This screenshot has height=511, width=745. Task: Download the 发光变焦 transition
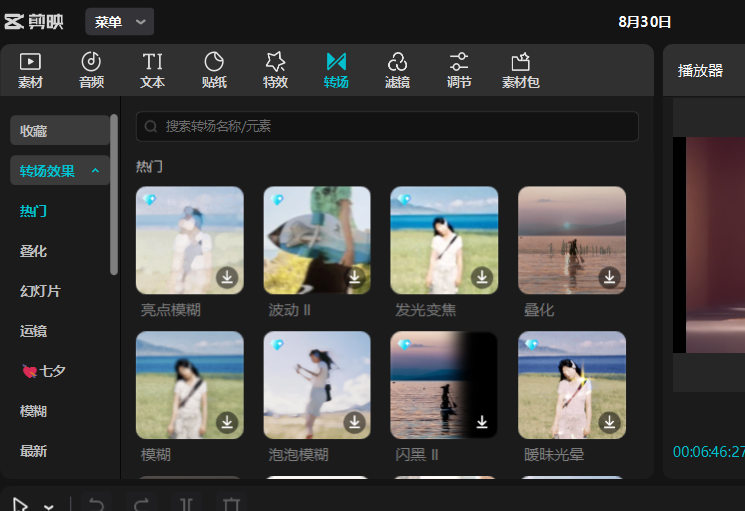coord(482,277)
